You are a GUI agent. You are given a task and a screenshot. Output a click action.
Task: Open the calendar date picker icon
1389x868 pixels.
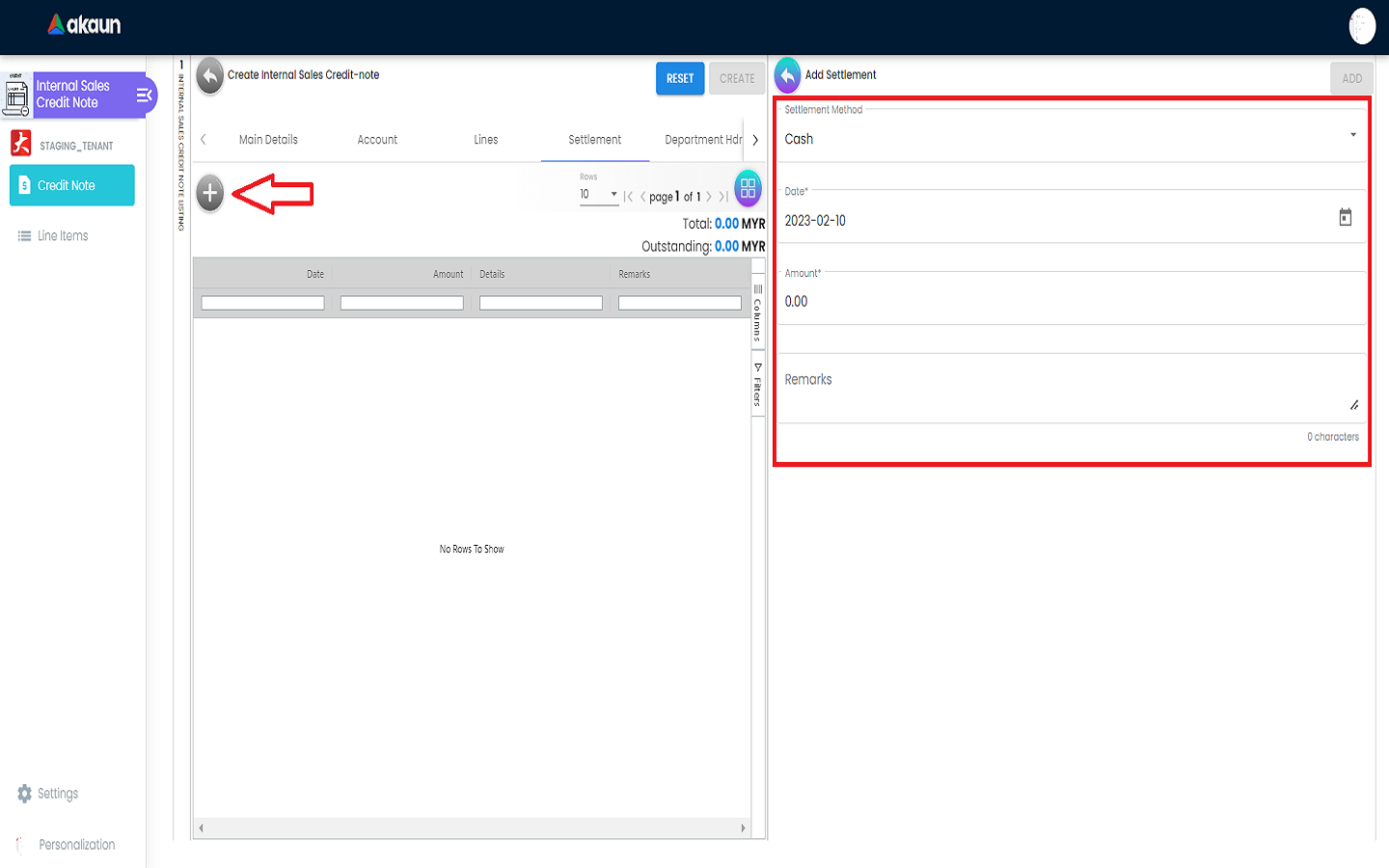[x=1345, y=218]
